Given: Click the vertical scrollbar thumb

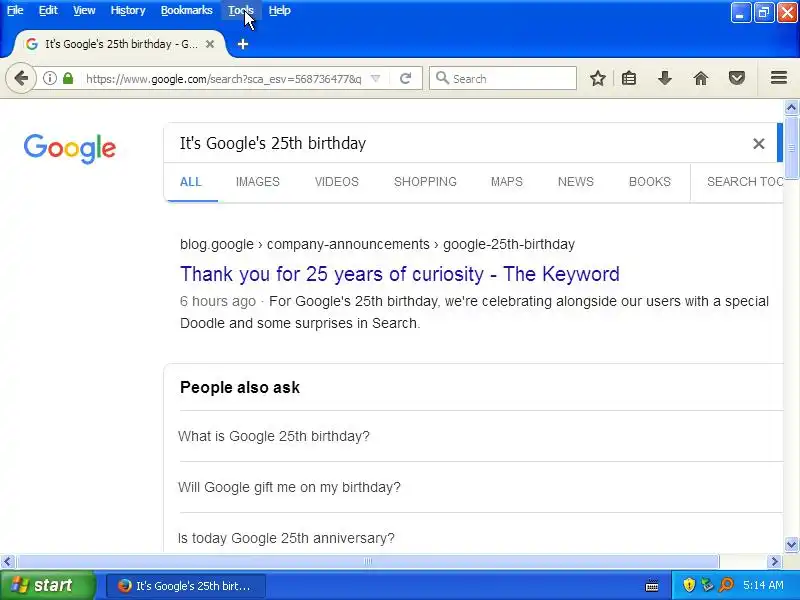Looking at the screenshot, I should click(x=791, y=148).
